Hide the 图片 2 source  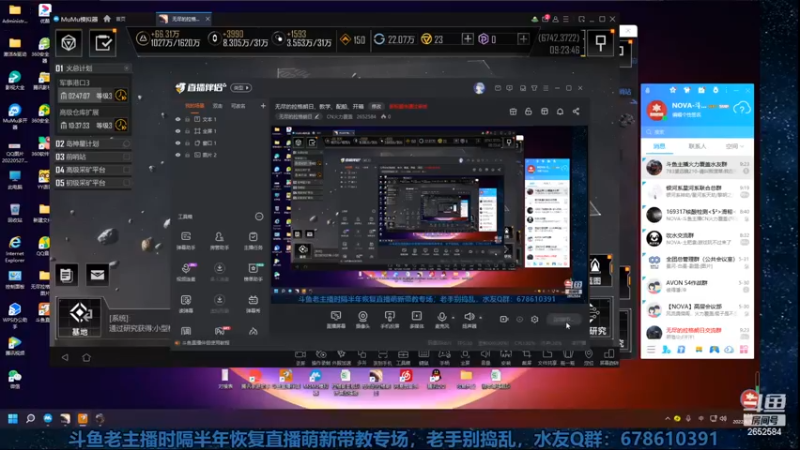[178, 155]
